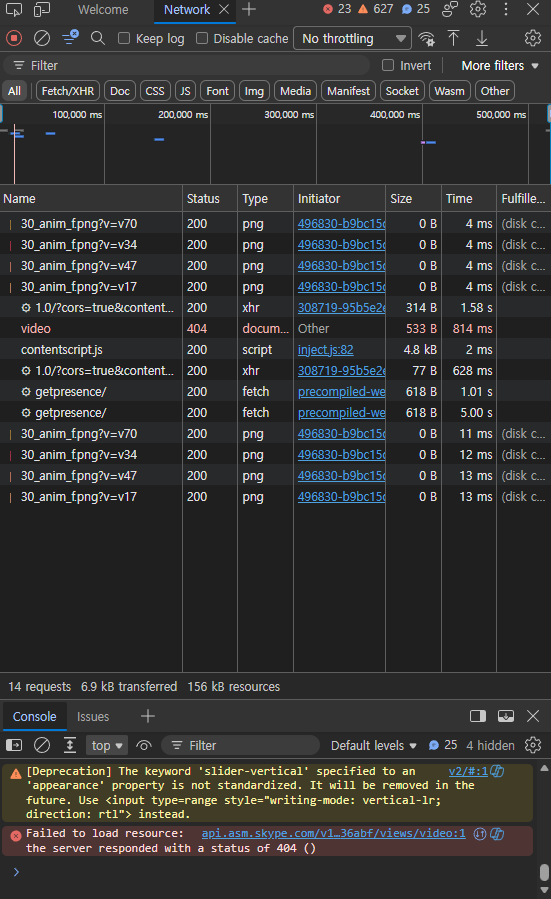Viewport: 551px width, 899px height.
Task: Click the top-bar info messages badge 25
Action: click(x=416, y=9)
